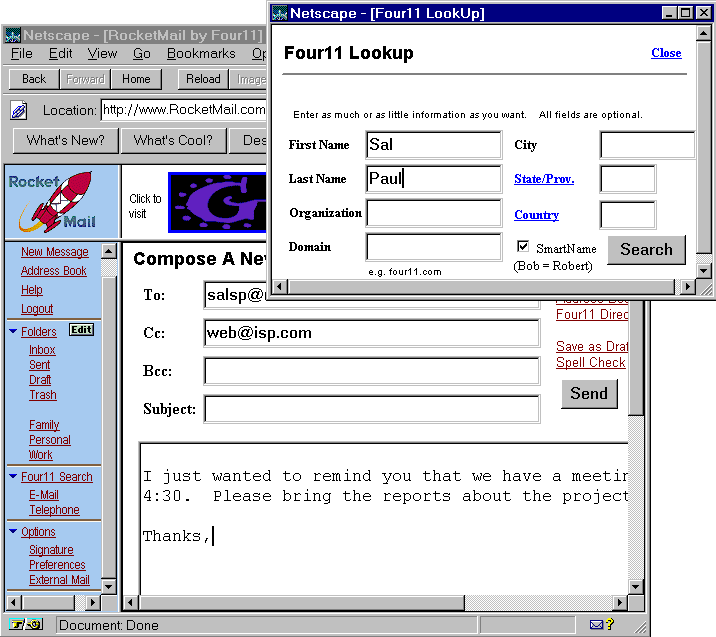Image resolution: width=716 pixels, height=637 pixels.
Task: Click the First Name field containing Sal
Action: pyautogui.click(x=434, y=145)
